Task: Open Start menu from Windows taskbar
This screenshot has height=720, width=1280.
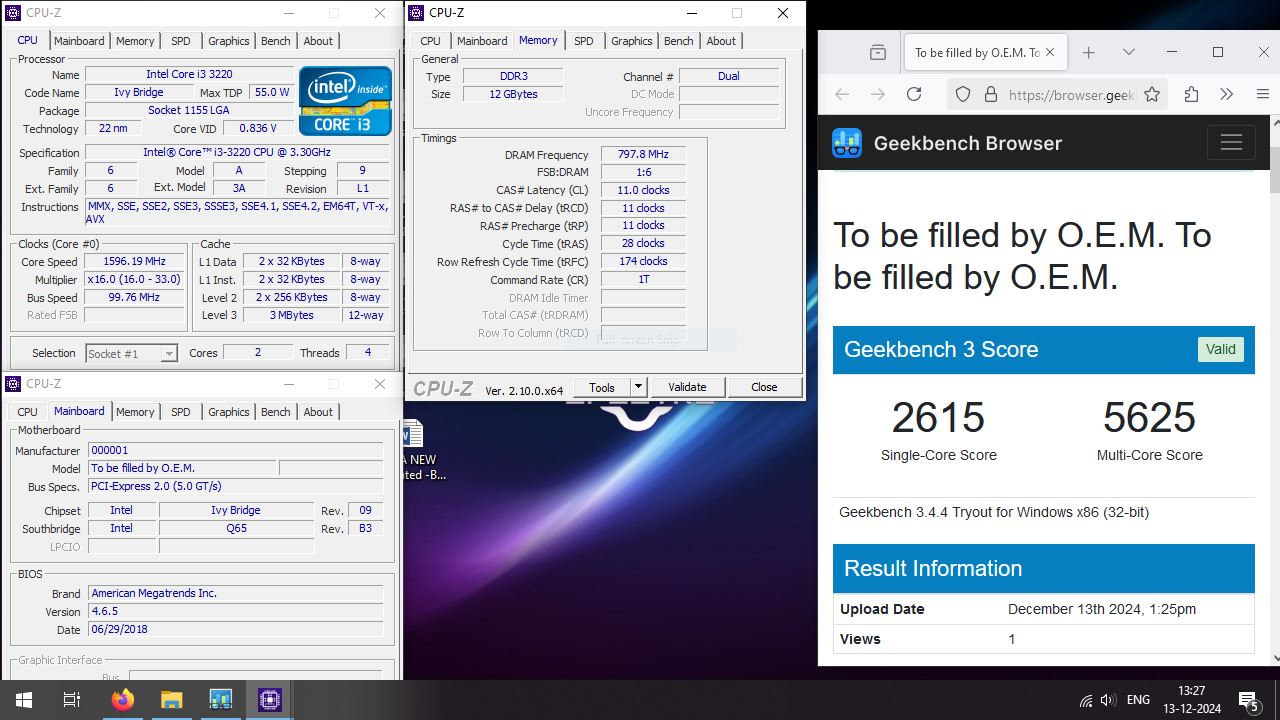Action: point(23,700)
